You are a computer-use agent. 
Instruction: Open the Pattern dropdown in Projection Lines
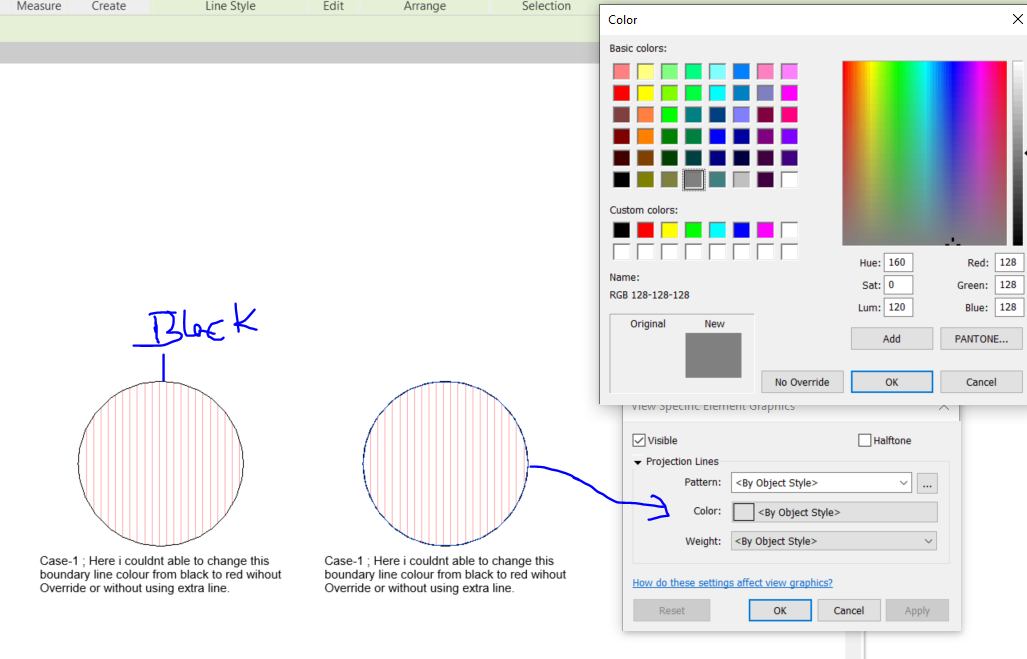(819, 483)
